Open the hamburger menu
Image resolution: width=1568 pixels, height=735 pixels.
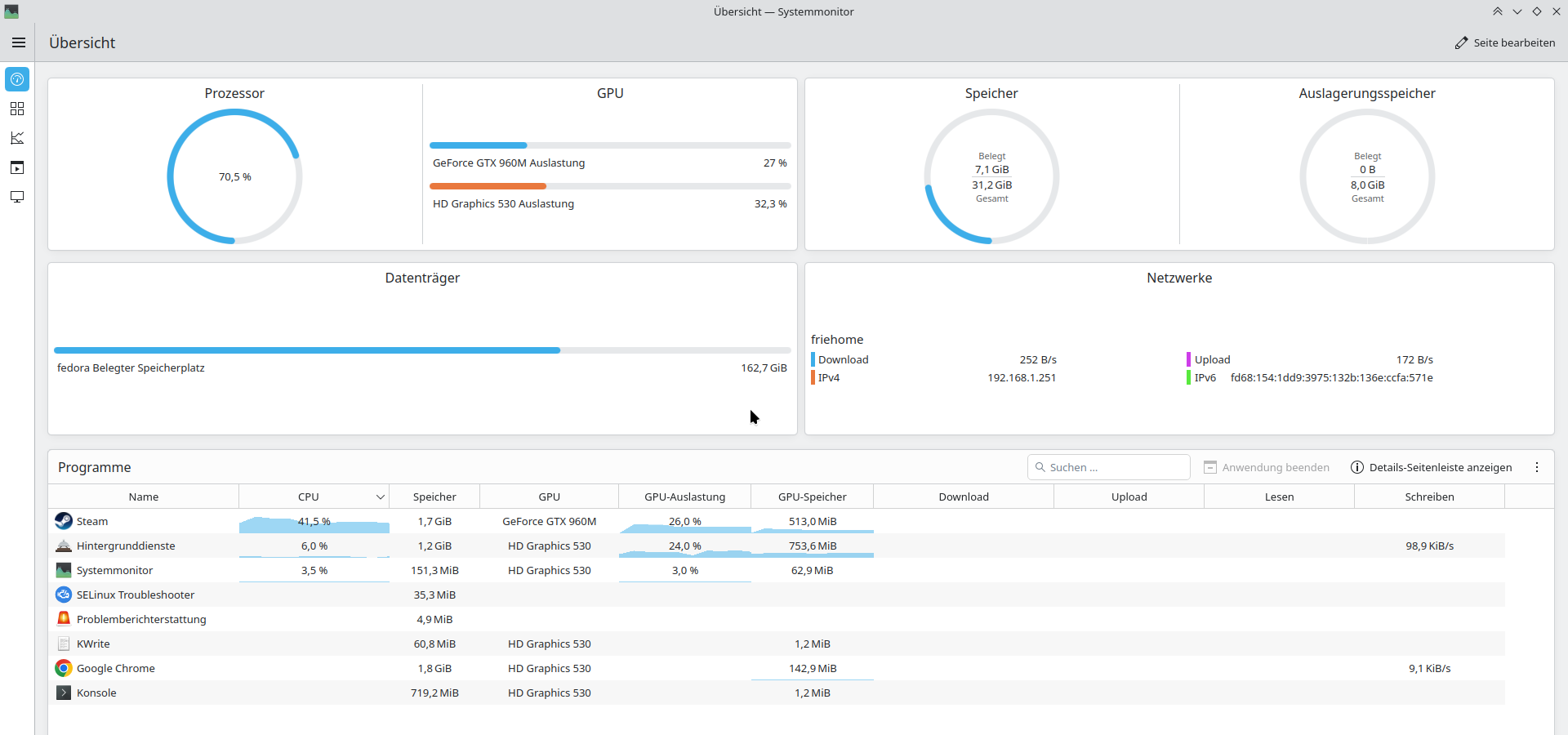18,42
